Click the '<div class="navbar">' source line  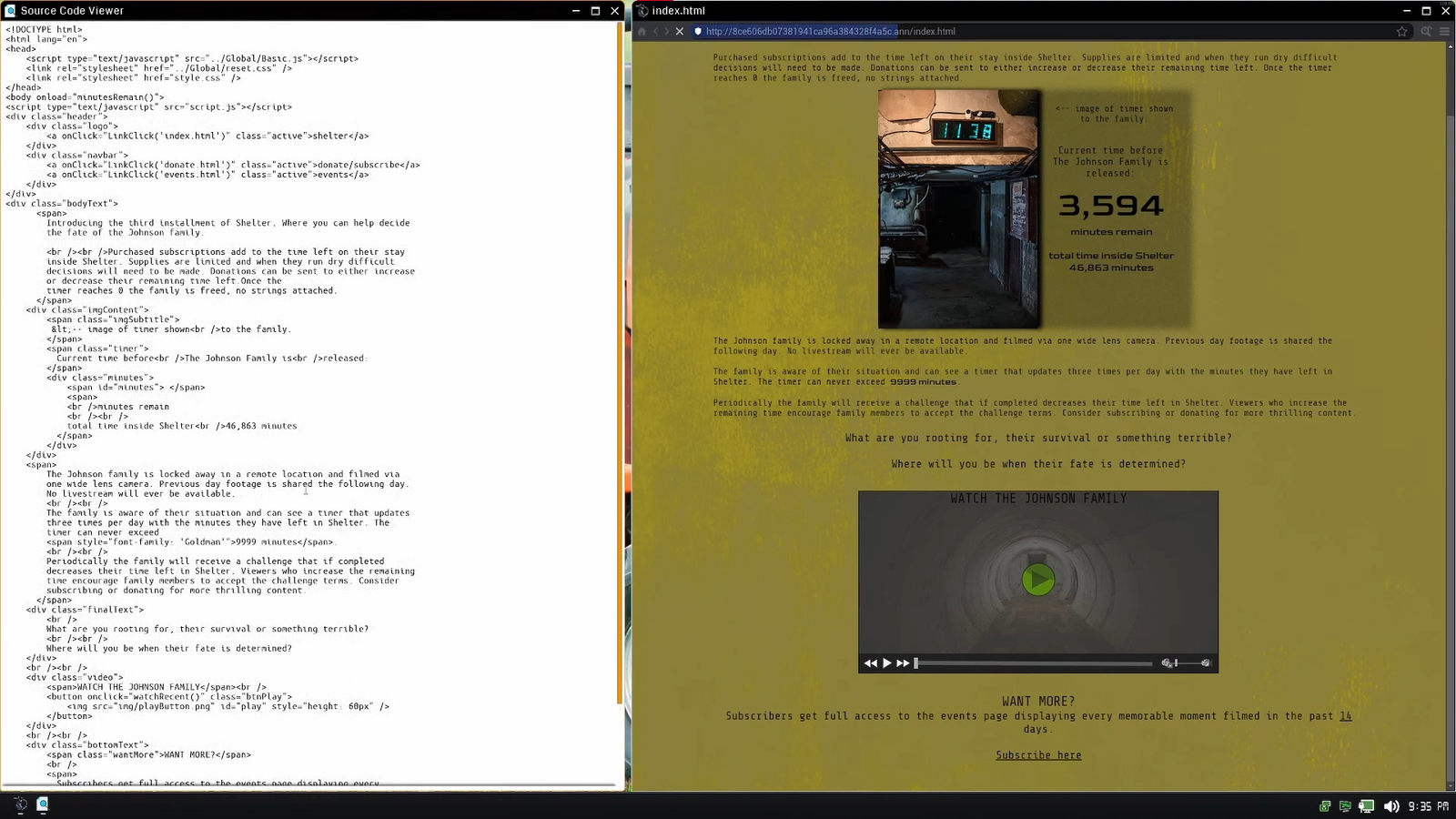77,156
